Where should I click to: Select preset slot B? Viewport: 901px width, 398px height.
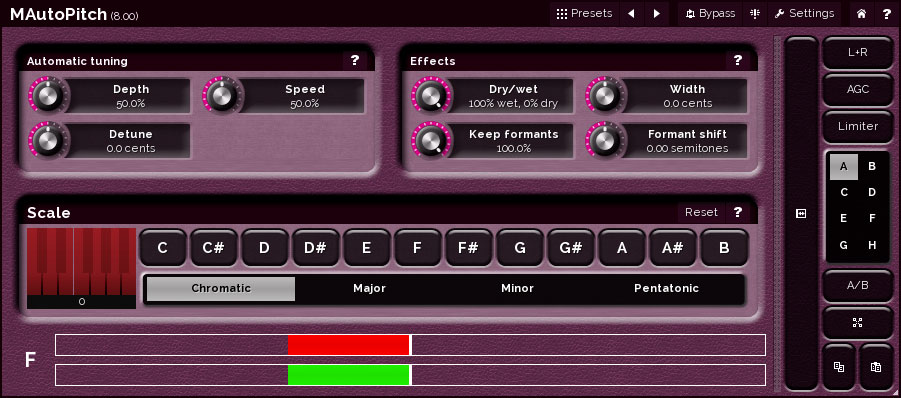point(872,167)
